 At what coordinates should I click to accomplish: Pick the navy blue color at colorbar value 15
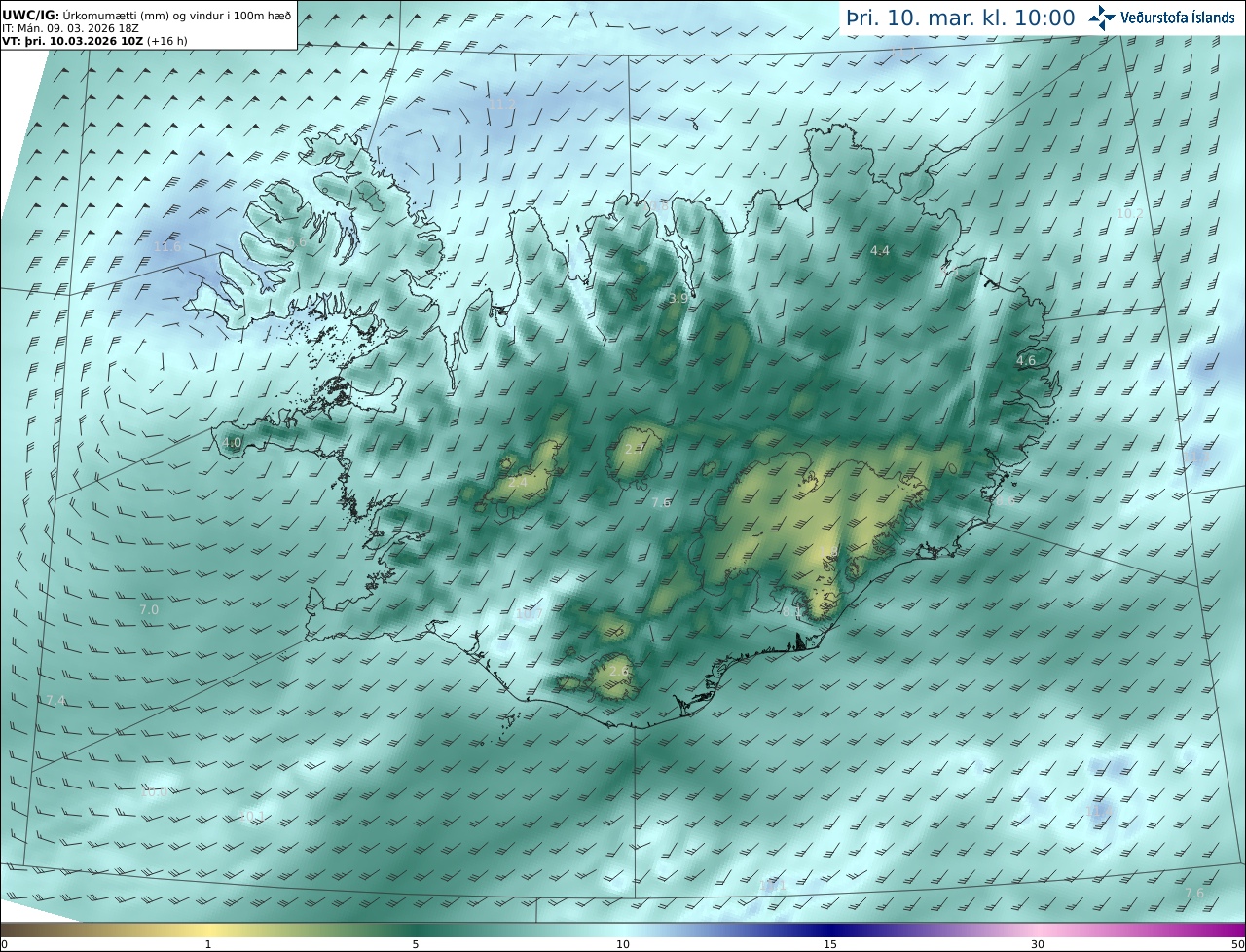(x=830, y=930)
